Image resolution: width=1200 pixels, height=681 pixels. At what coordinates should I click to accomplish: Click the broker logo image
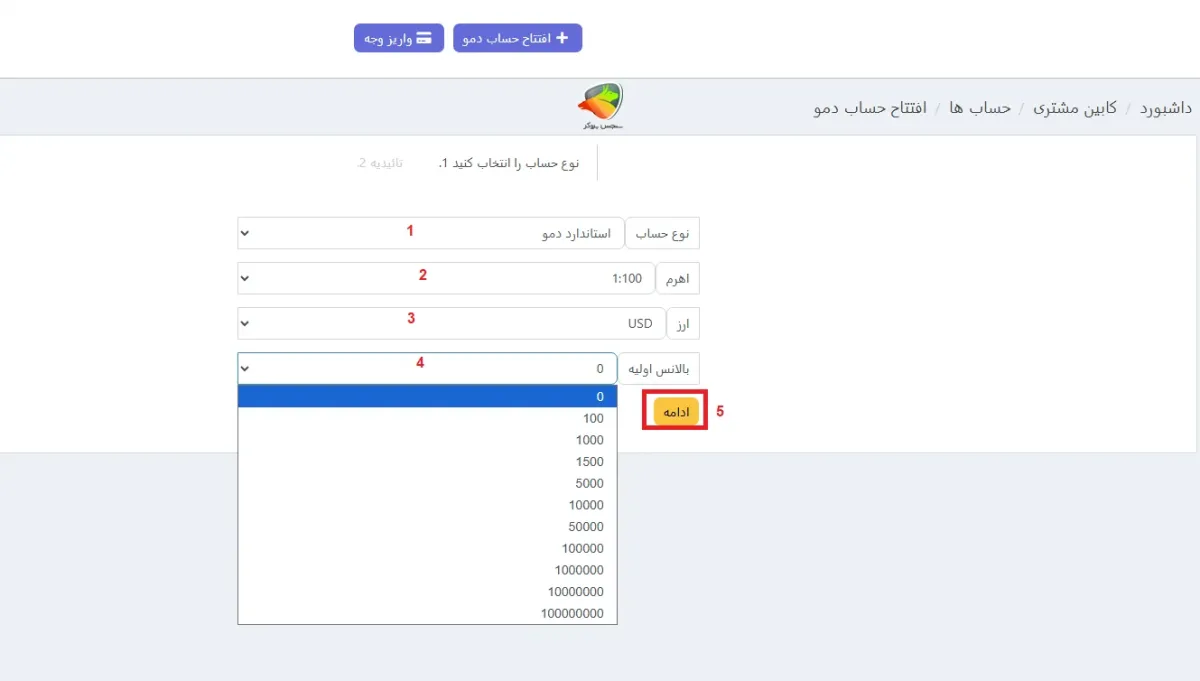[x=601, y=107]
